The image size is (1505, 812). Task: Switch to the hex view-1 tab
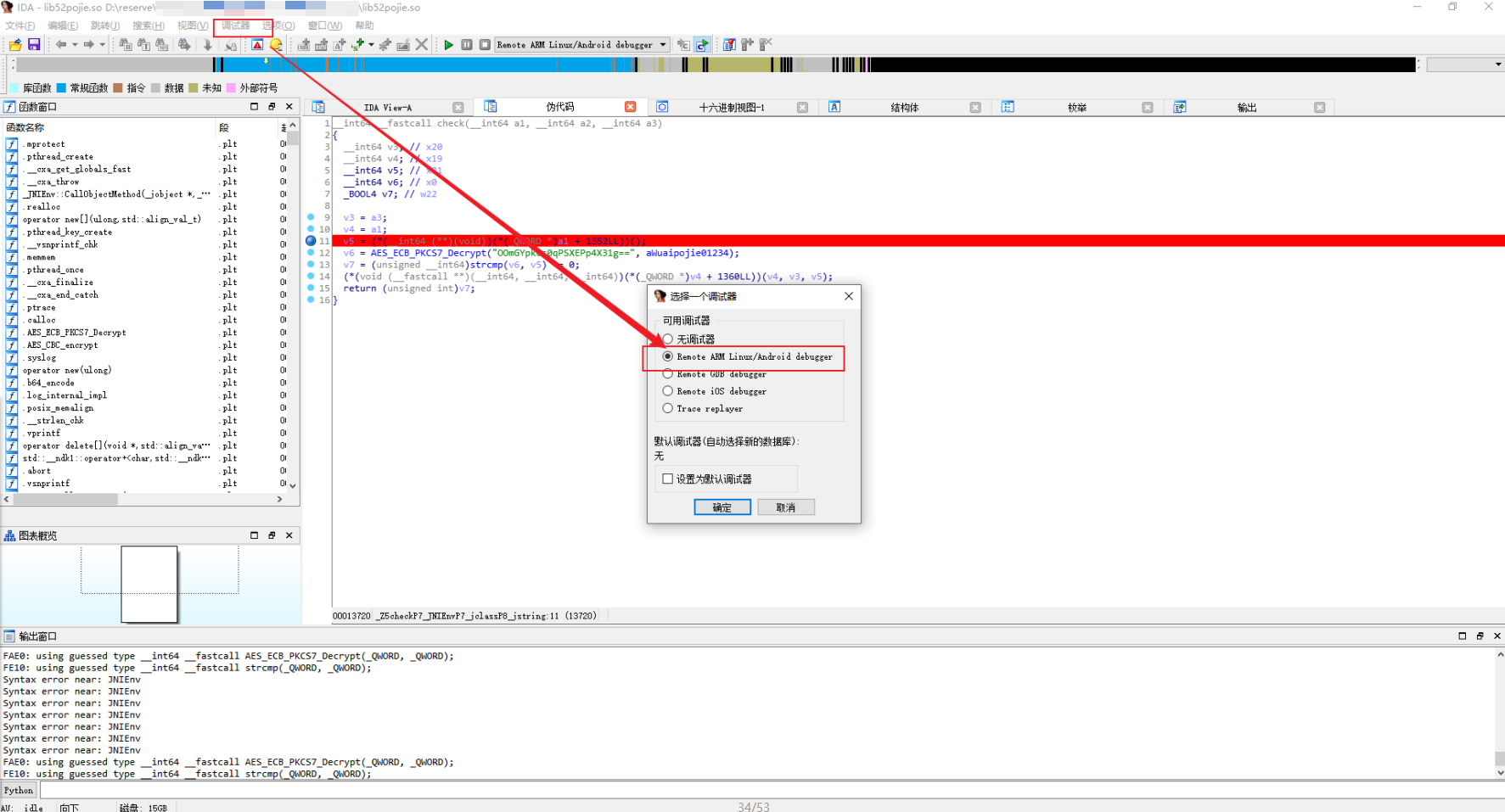[x=732, y=108]
